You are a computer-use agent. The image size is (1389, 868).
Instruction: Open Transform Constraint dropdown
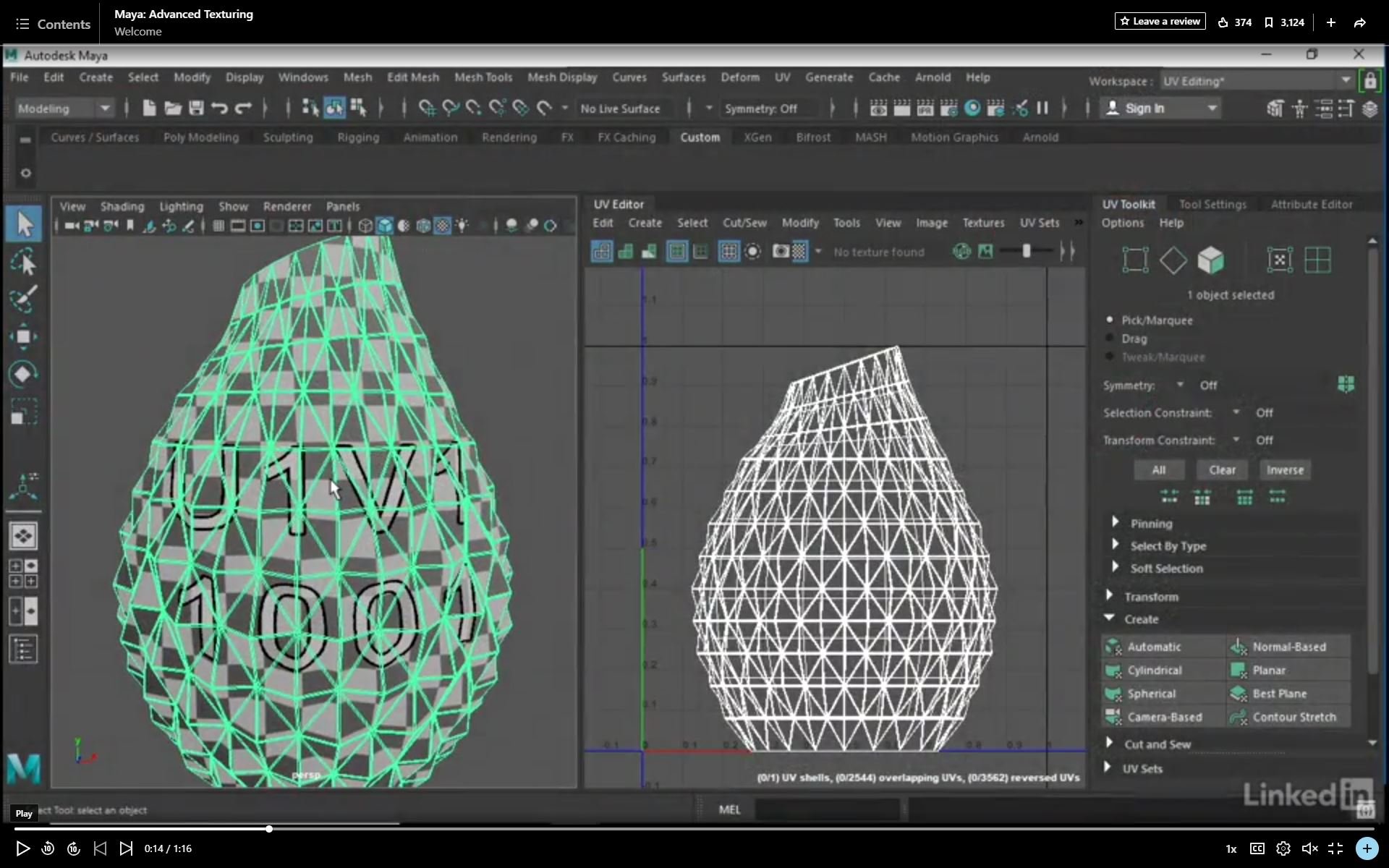point(1236,440)
